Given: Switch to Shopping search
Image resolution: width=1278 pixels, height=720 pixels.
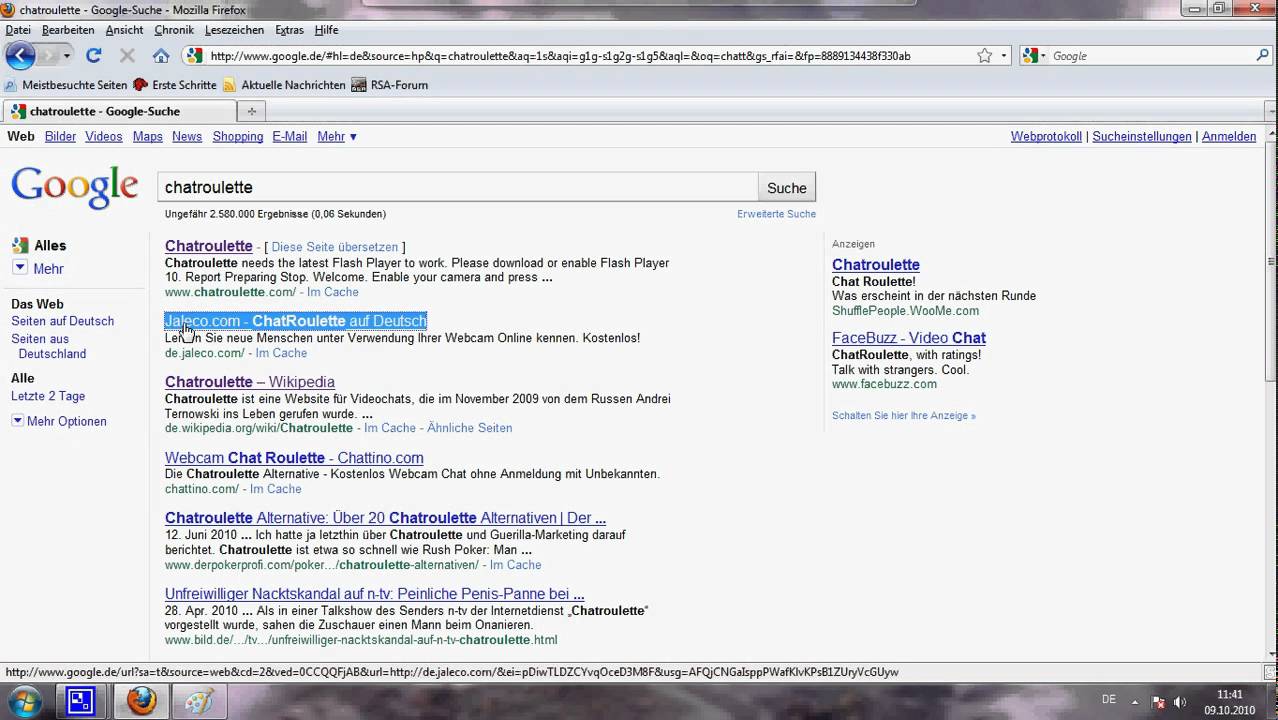Looking at the screenshot, I should (x=238, y=136).
